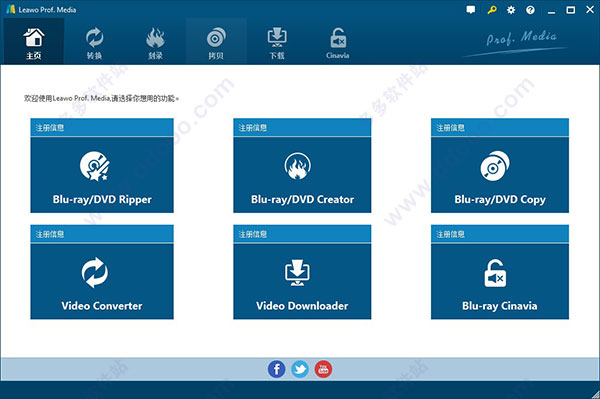Open settings via the gear icon
600x399 pixels.
tap(511, 10)
